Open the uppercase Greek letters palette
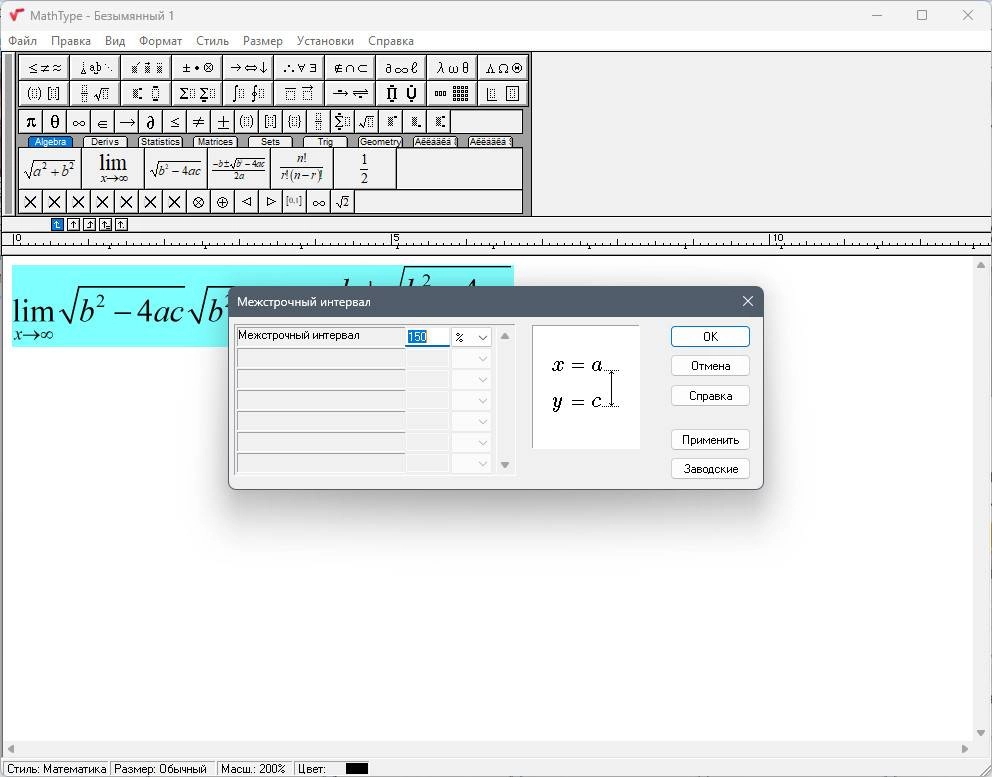The width and height of the screenshot is (992, 777). [503, 68]
